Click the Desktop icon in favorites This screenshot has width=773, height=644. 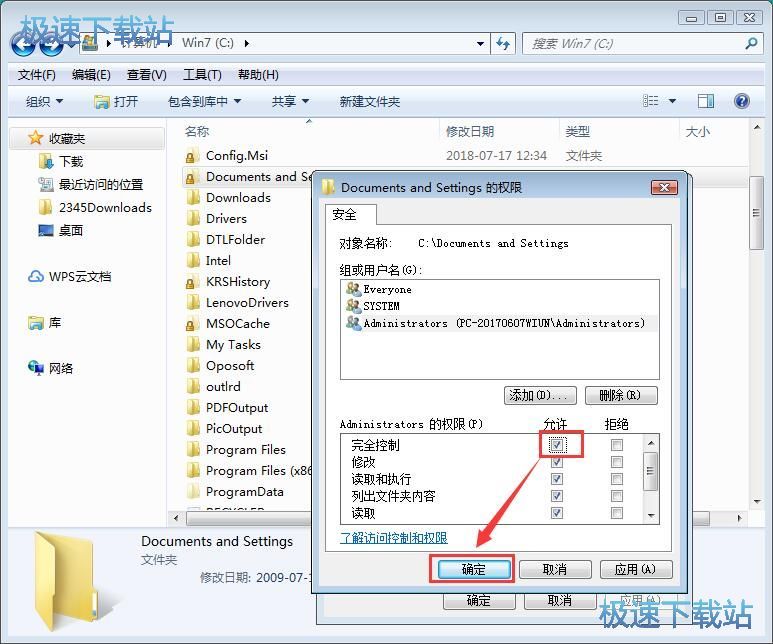(x=45, y=230)
